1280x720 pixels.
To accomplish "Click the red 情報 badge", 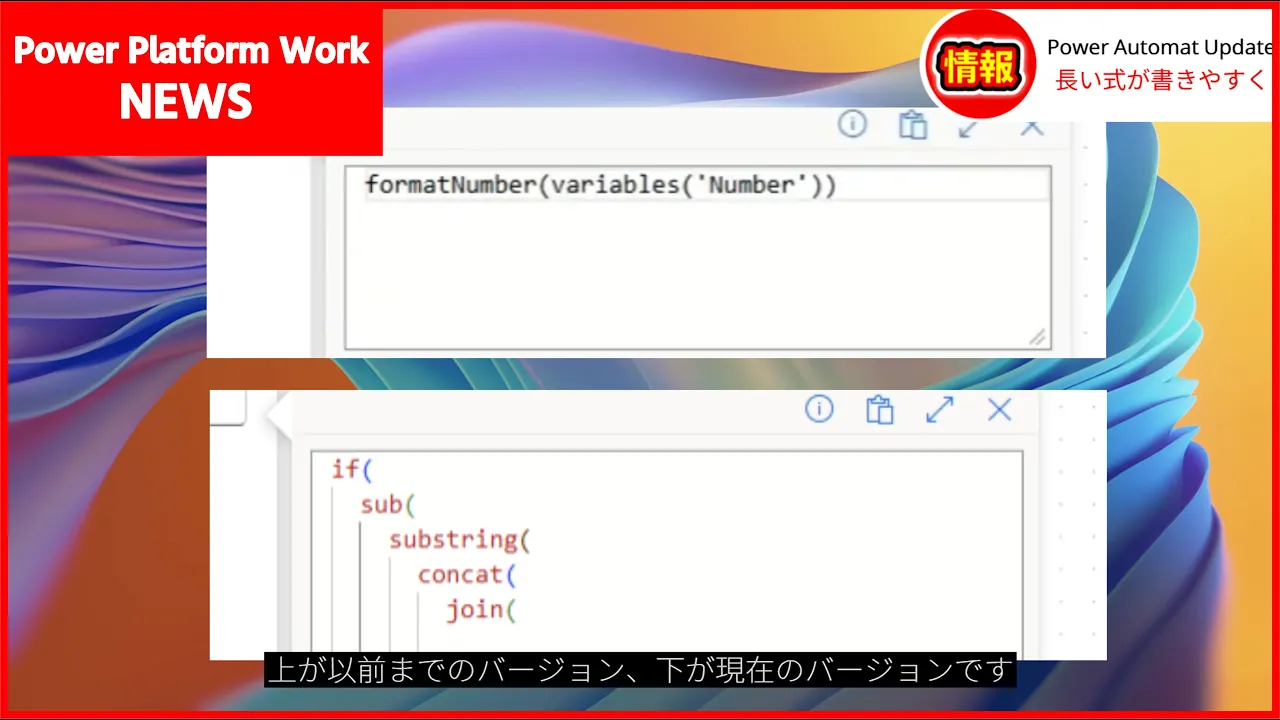I will [x=981, y=66].
